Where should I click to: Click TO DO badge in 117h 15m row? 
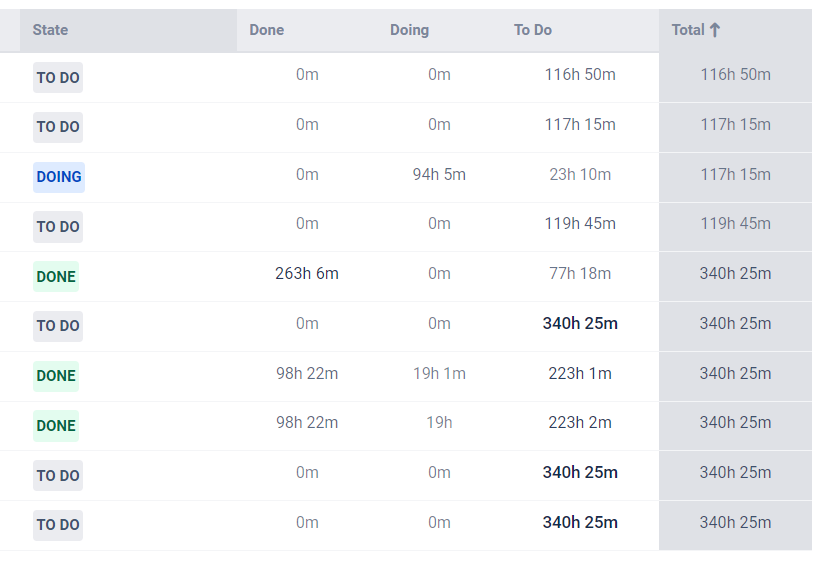pyautogui.click(x=58, y=127)
